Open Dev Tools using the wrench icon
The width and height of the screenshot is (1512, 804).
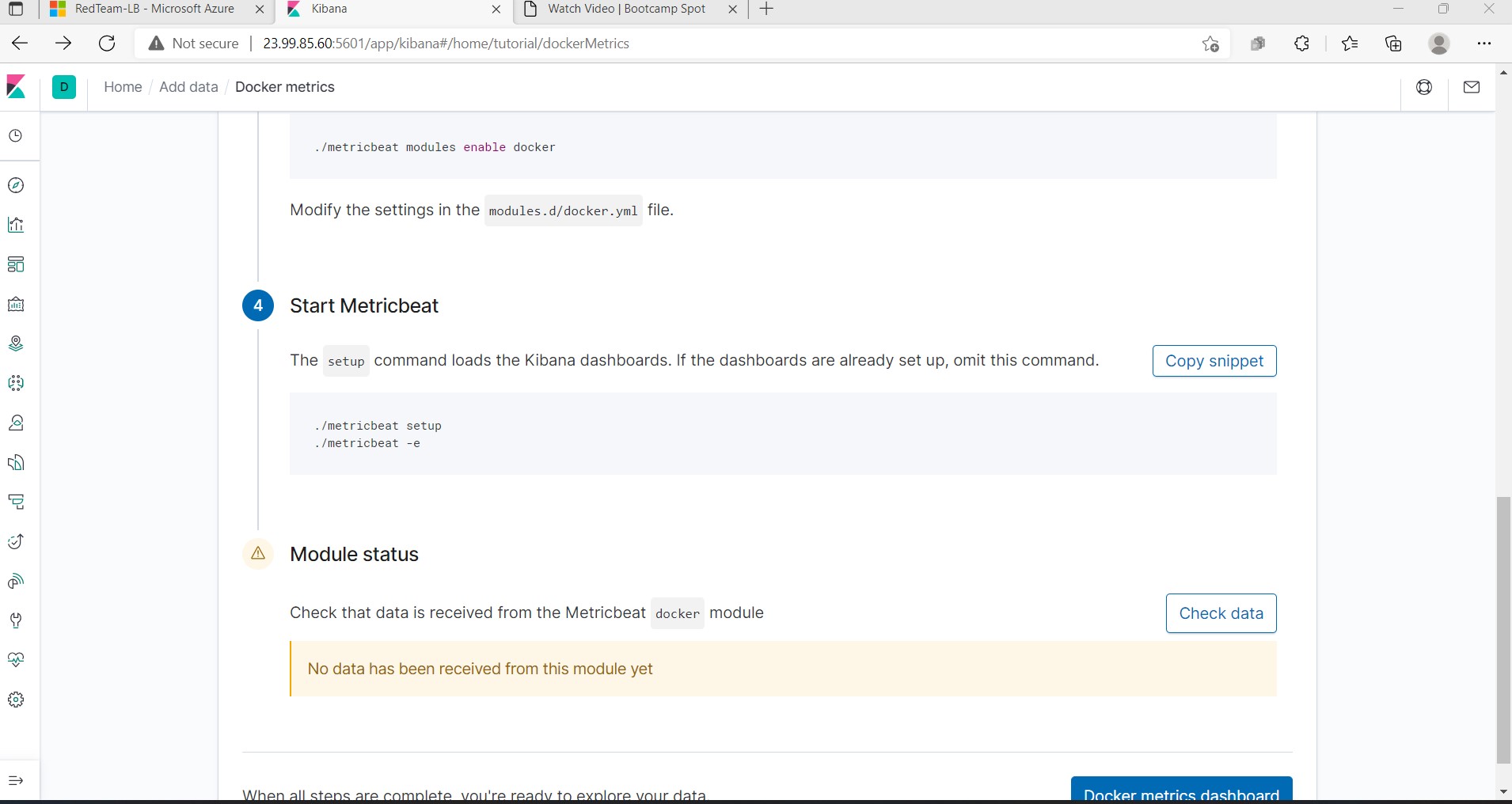tap(16, 621)
